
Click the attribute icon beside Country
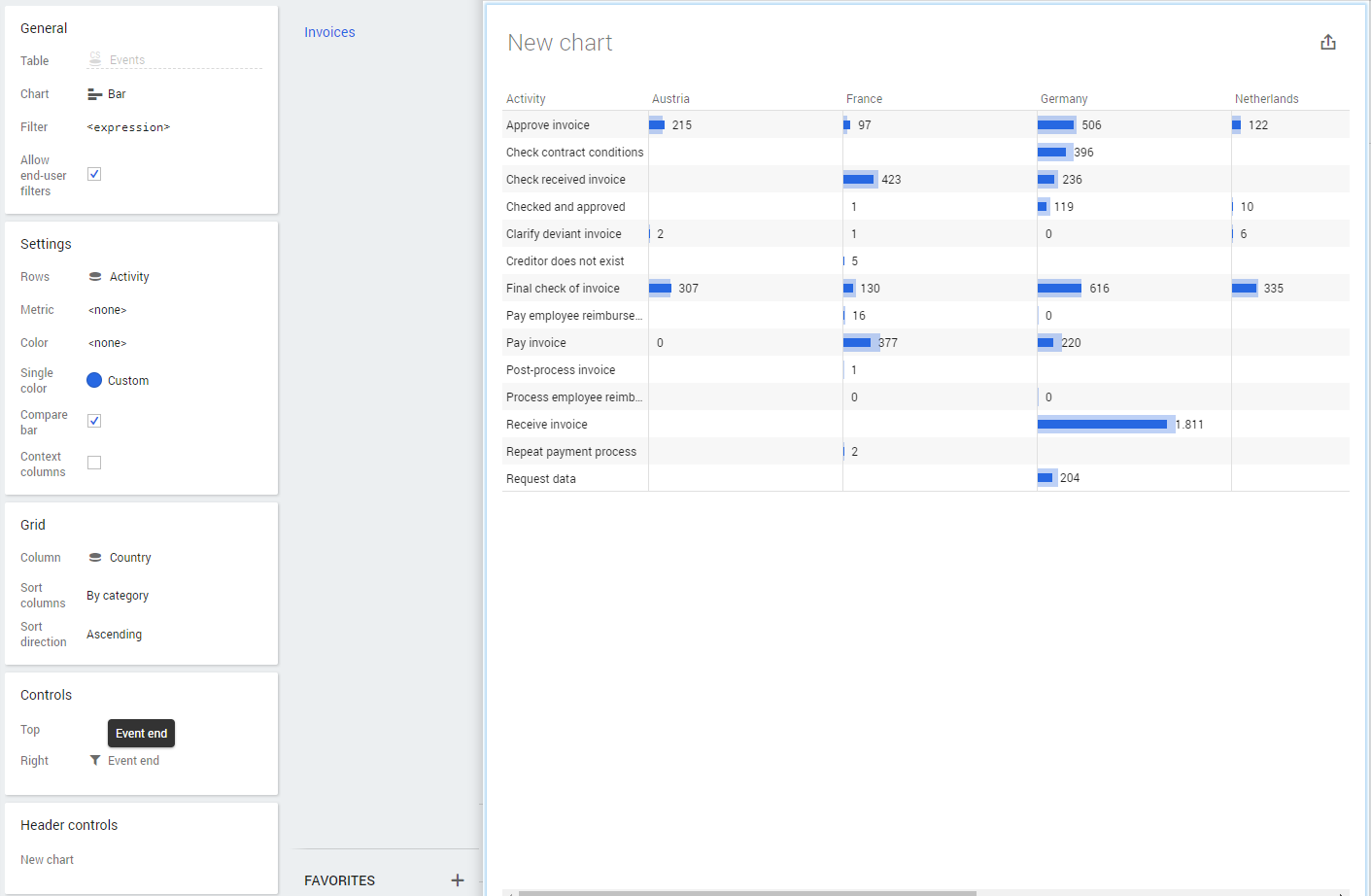(x=95, y=558)
